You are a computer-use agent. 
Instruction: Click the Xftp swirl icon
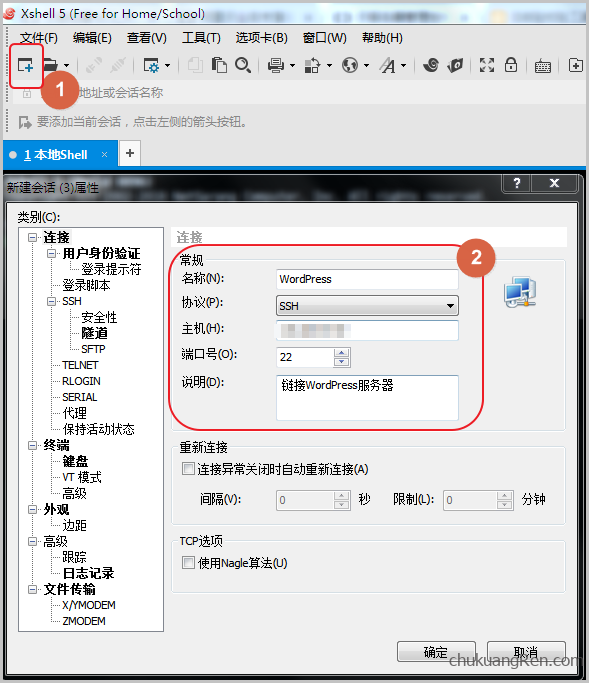tap(431, 65)
